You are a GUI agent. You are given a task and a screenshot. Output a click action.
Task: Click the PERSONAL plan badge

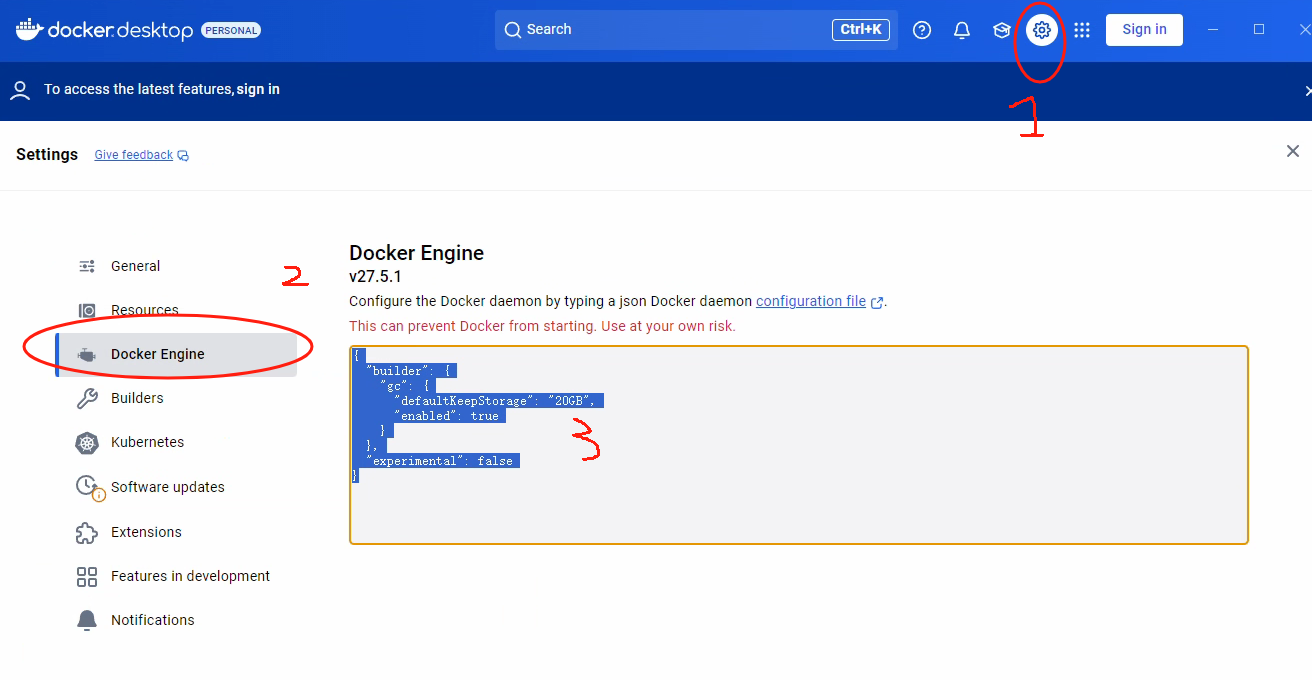point(231,31)
